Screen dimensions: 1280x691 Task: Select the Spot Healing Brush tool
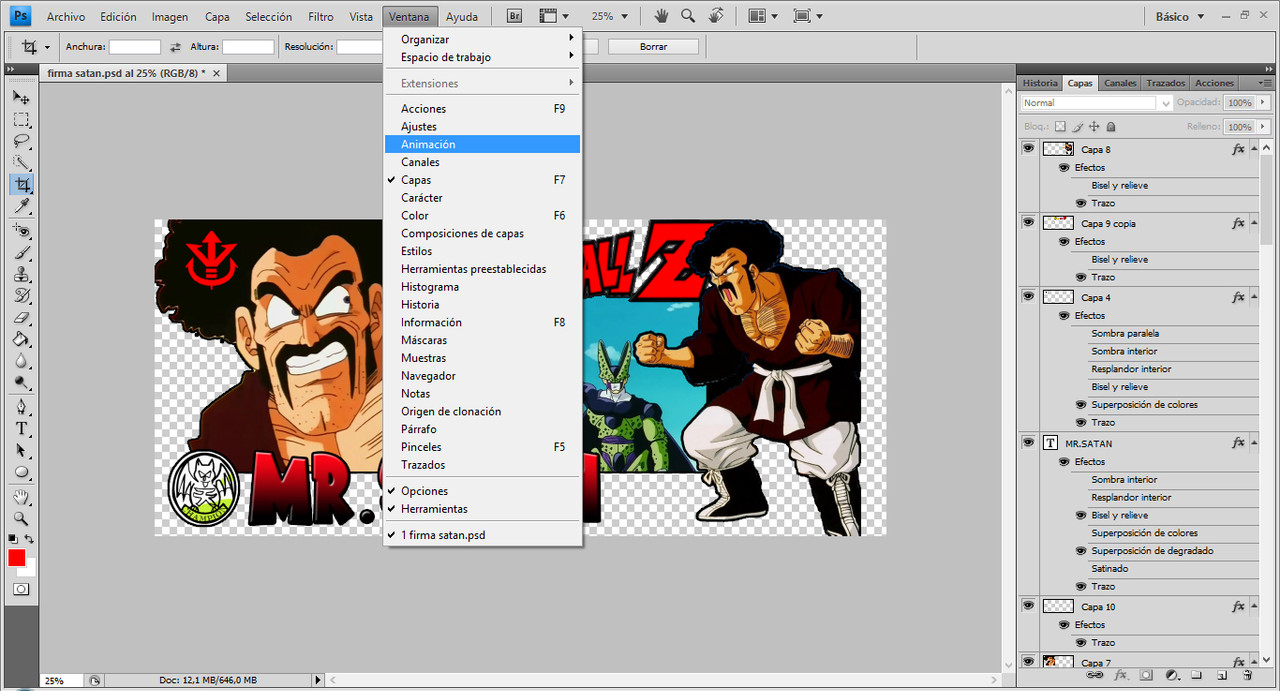click(21, 231)
